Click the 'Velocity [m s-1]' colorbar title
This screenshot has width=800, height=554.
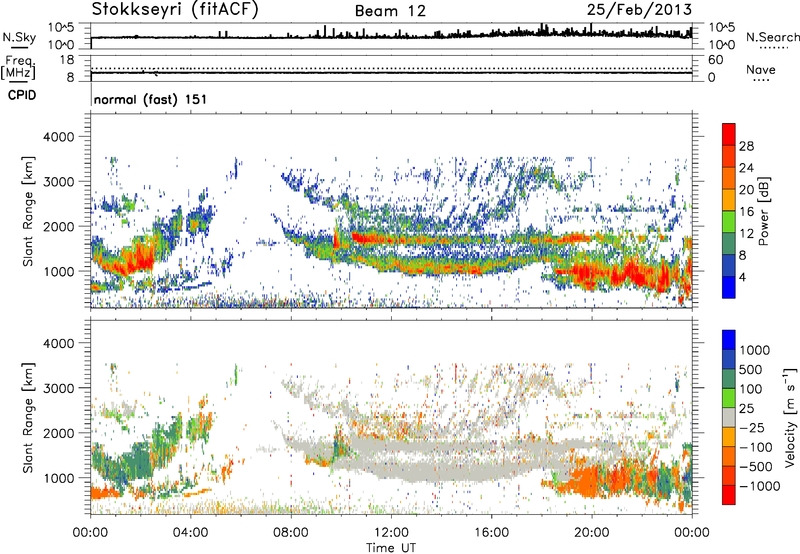pos(790,417)
